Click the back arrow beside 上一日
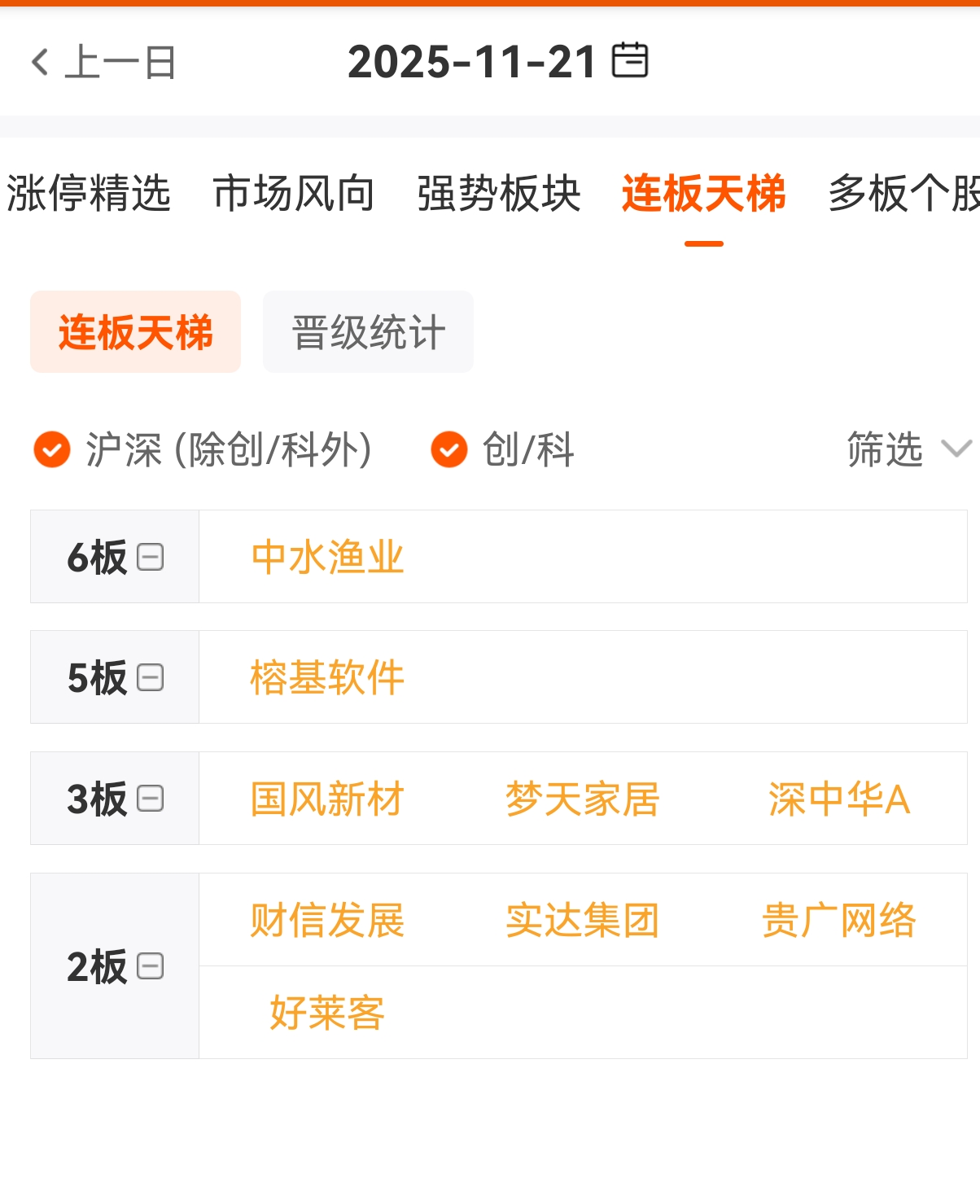Screen dimensions: 980x1204 (39, 62)
